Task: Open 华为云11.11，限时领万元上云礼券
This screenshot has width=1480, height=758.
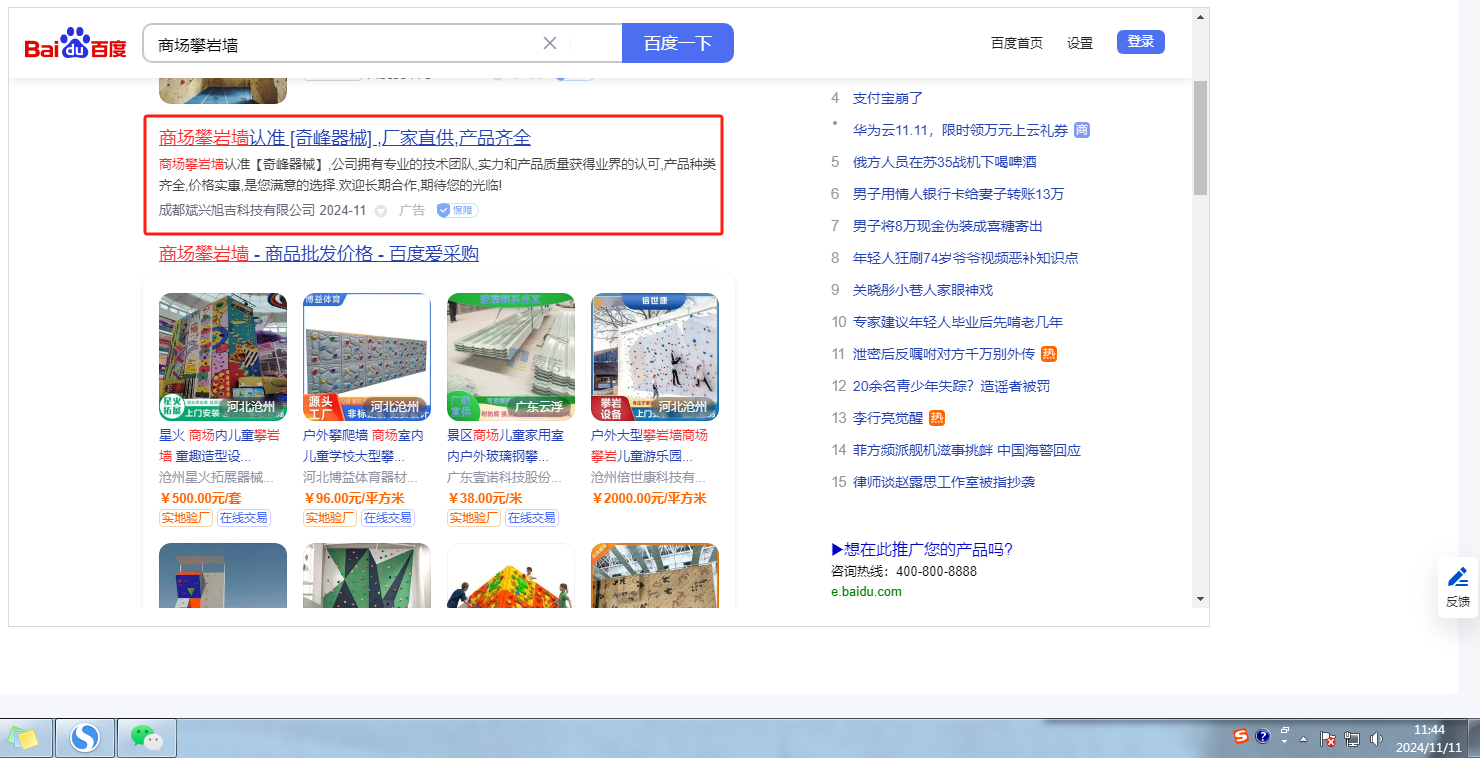Action: (960, 130)
